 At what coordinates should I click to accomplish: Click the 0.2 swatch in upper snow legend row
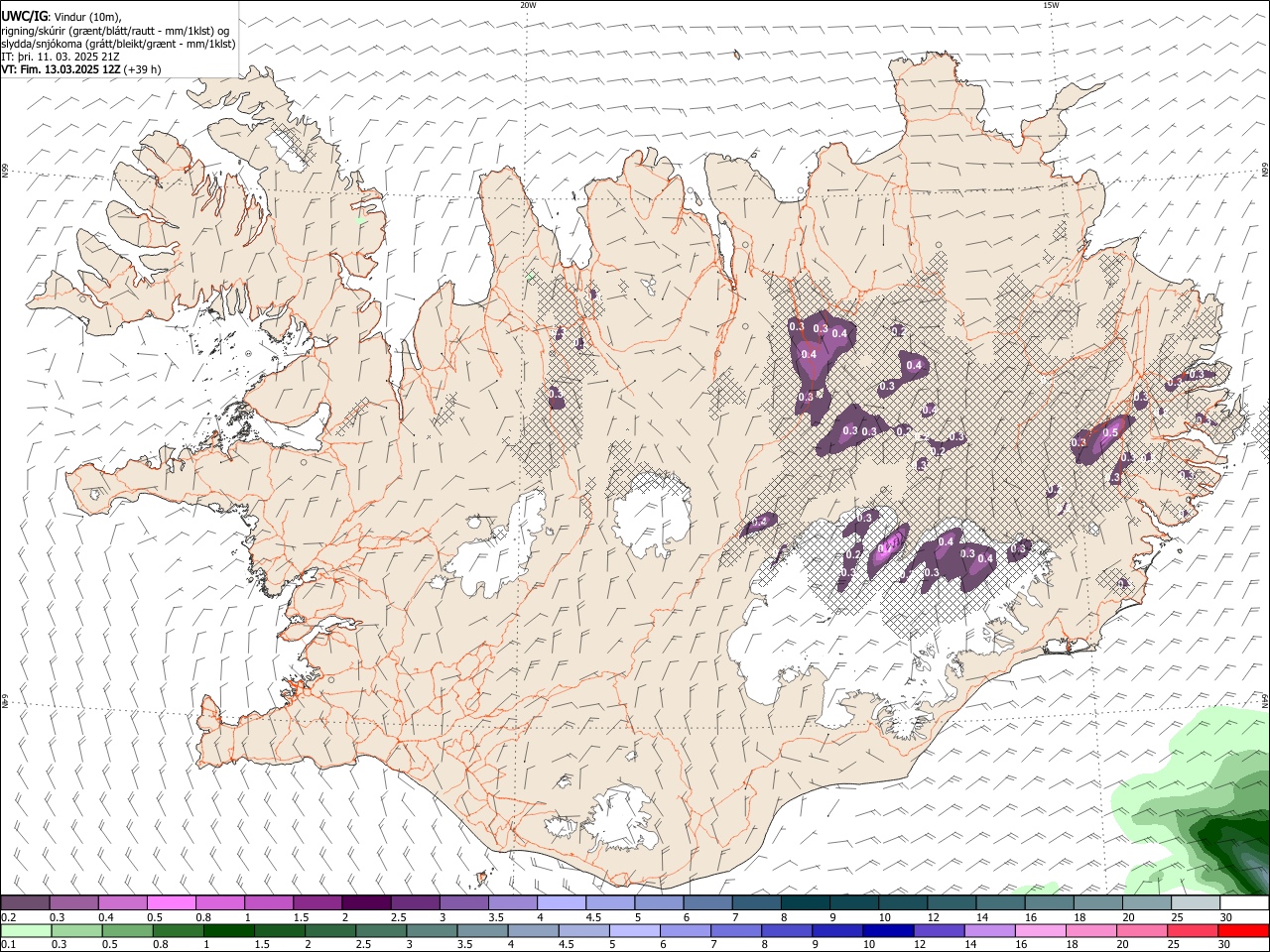coord(25,902)
